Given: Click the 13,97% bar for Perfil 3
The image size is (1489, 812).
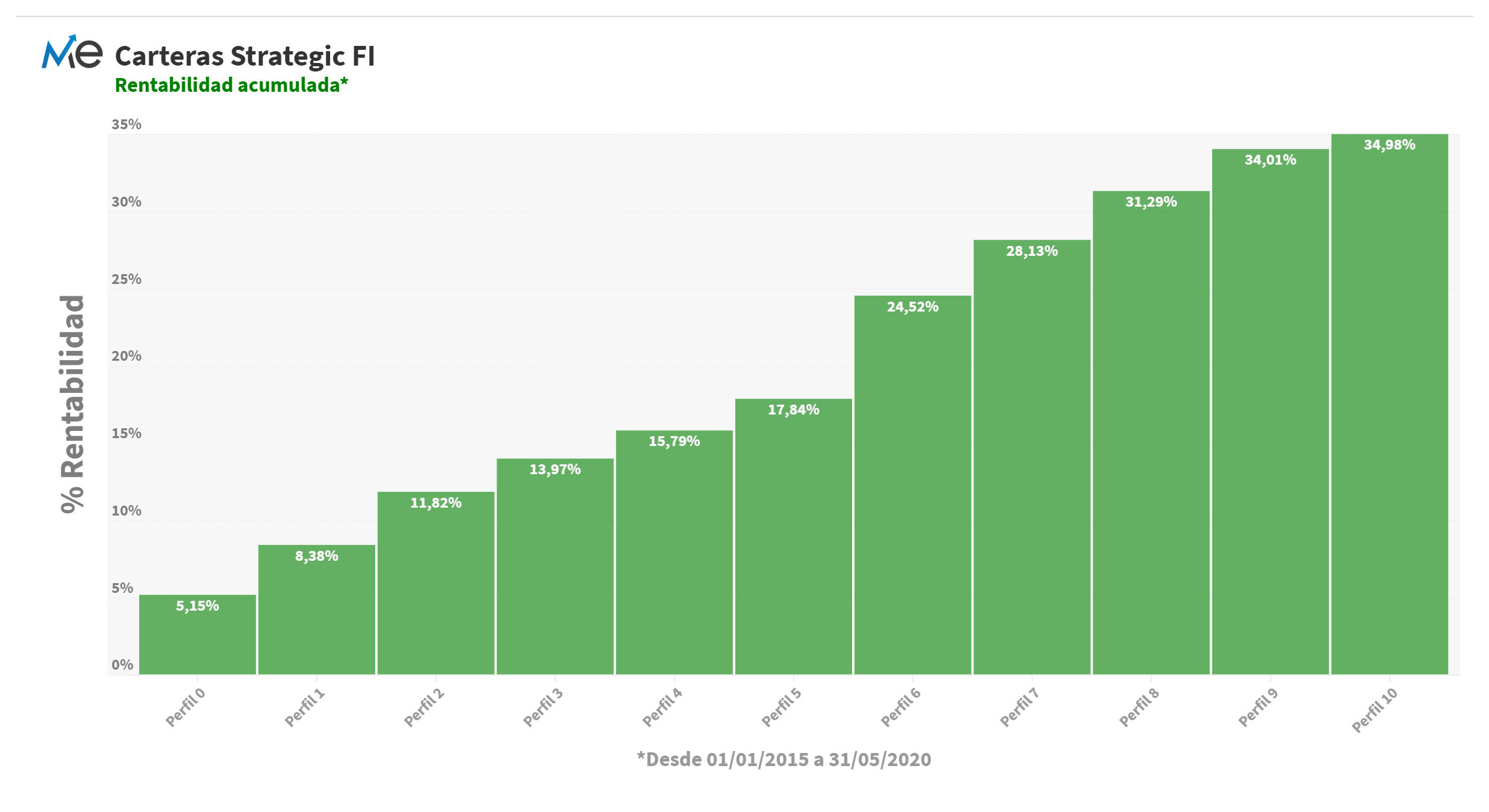Looking at the screenshot, I should click(x=555, y=566).
